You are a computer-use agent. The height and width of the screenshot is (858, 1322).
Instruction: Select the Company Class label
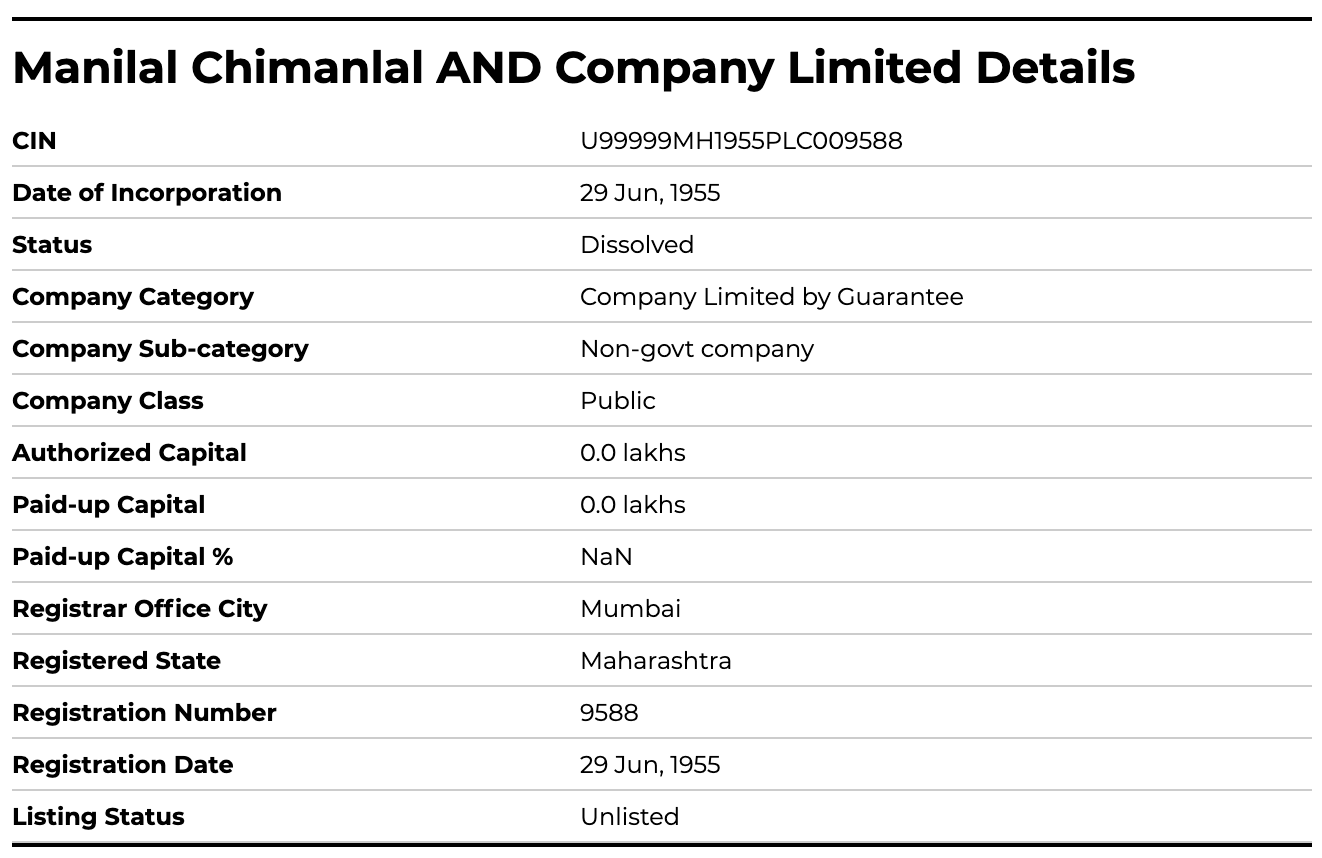(x=108, y=401)
